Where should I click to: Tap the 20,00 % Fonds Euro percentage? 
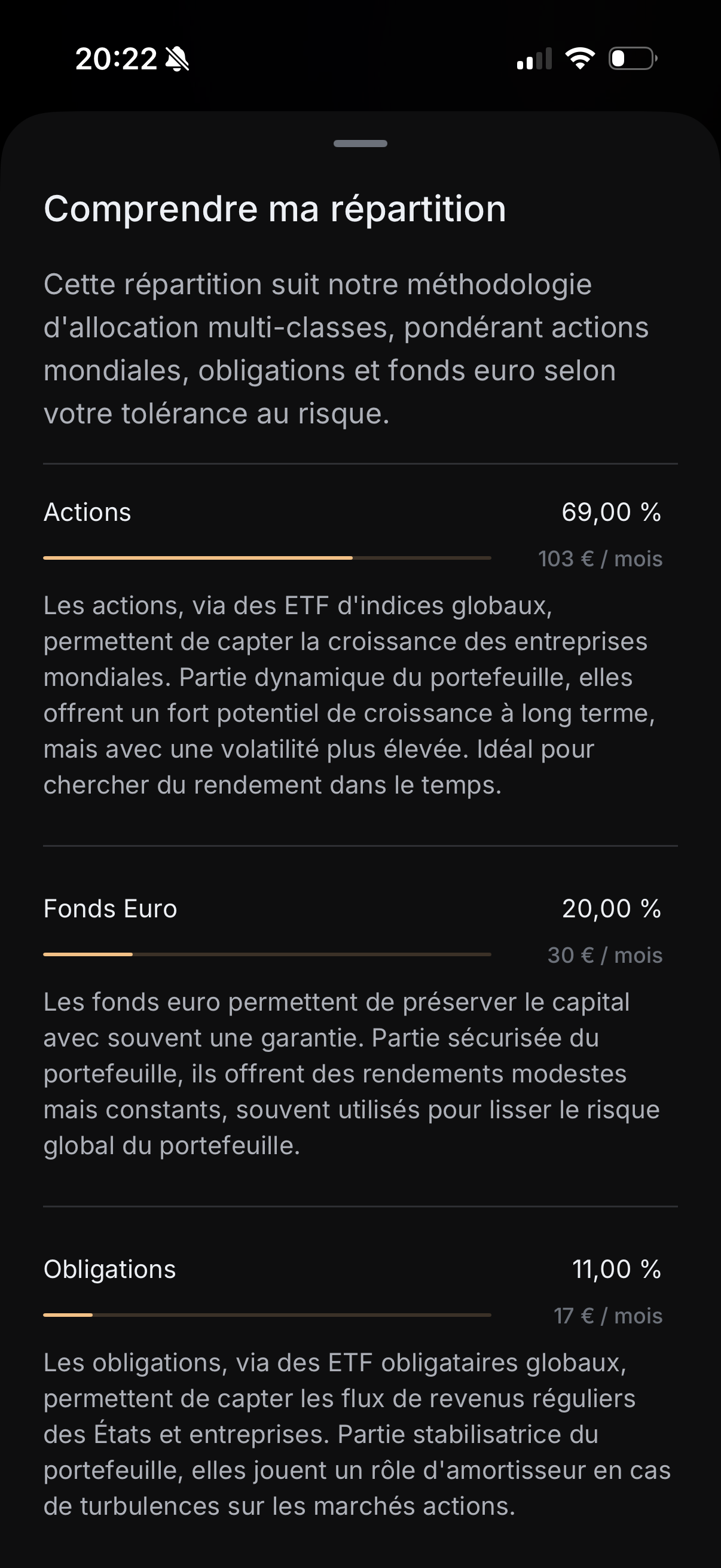[x=611, y=908]
